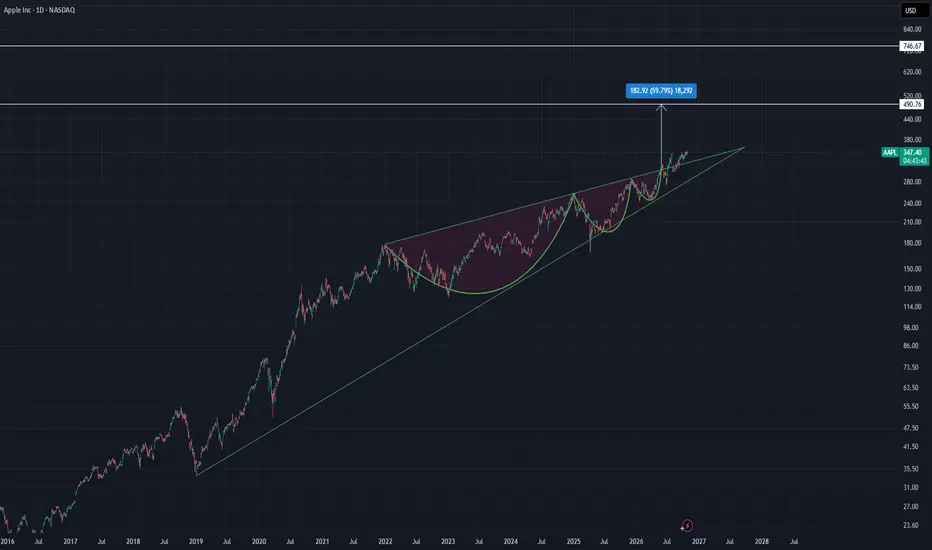Image resolution: width=932 pixels, height=550 pixels.
Task: Click the Apple Inc 1D NASDAQ chart title
Action: (39, 10)
